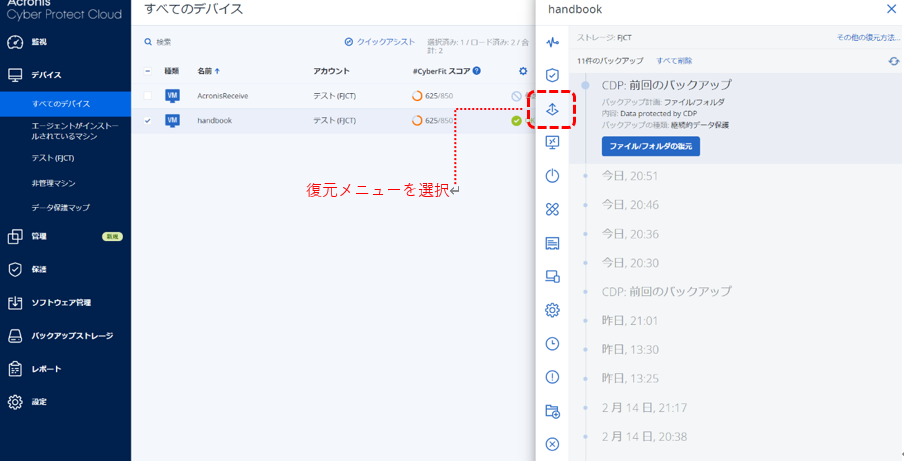904x466 pixels.
Task: Toggle the select-all checkbox in table header
Action: click(x=148, y=71)
